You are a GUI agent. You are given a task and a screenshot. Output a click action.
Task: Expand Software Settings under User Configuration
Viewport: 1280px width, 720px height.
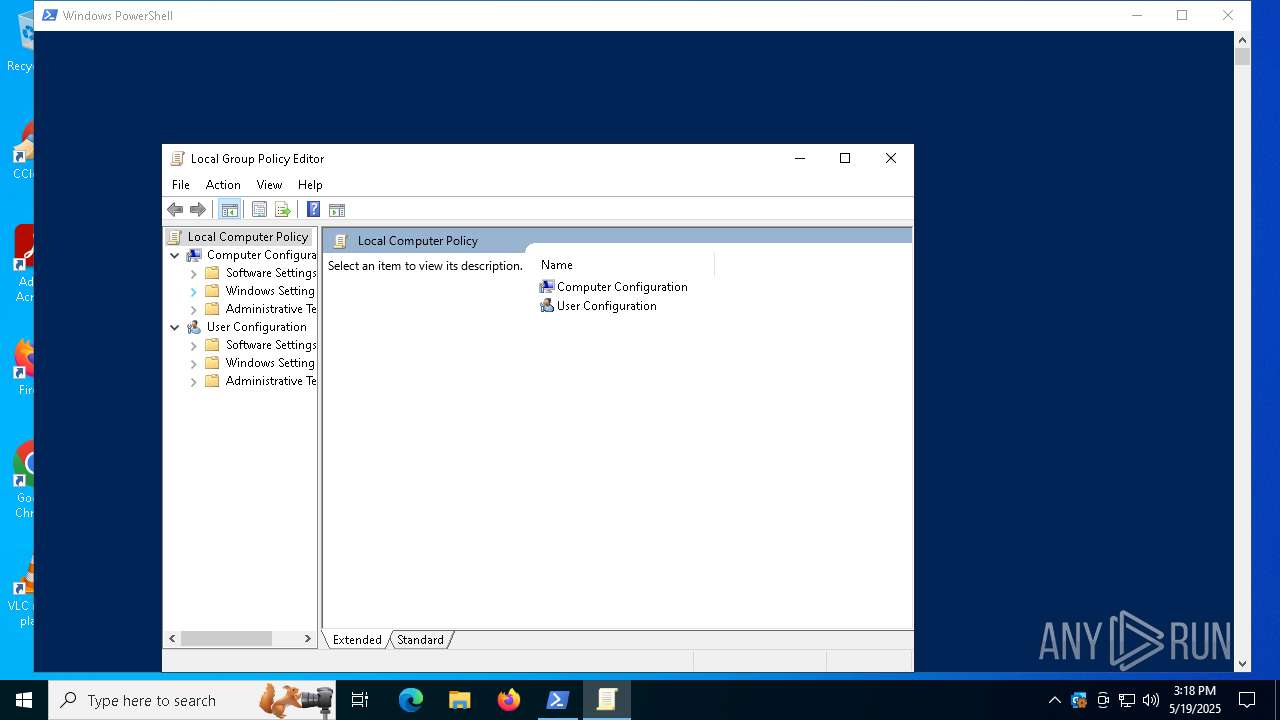click(x=194, y=345)
